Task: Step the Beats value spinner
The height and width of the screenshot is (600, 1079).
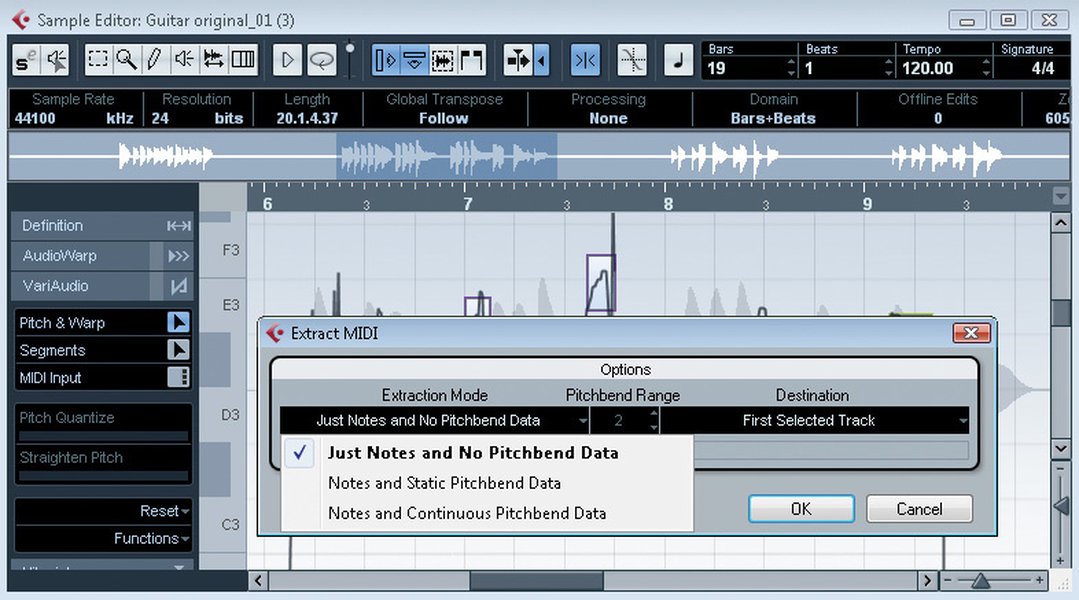Action: coord(888,68)
